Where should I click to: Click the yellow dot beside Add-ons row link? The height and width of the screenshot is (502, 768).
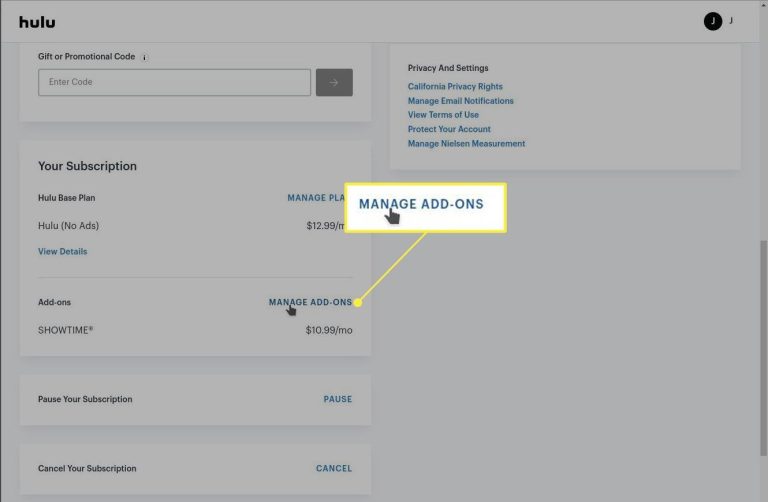358,302
